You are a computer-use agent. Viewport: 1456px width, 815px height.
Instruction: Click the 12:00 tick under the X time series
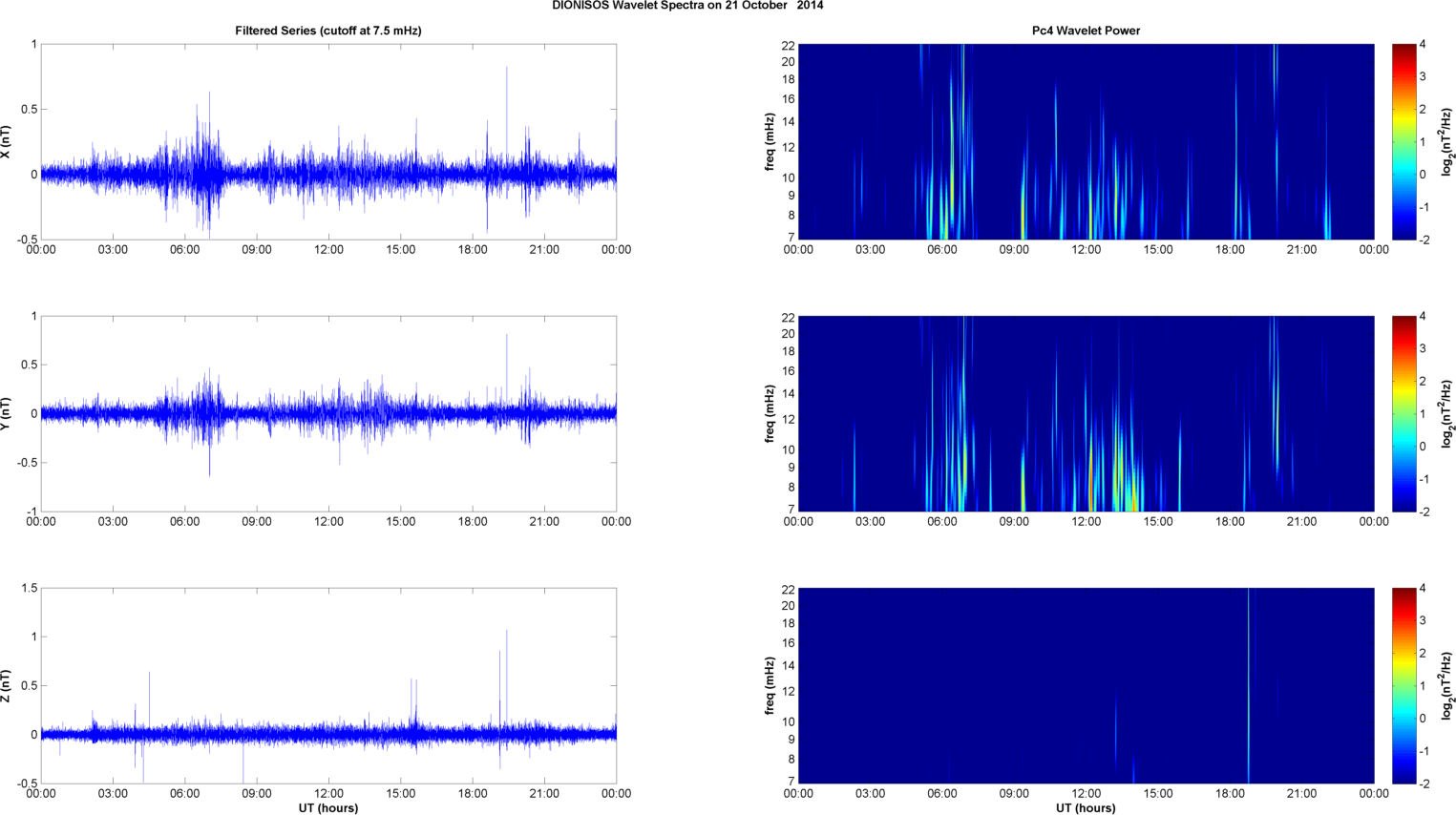pyautogui.click(x=328, y=250)
